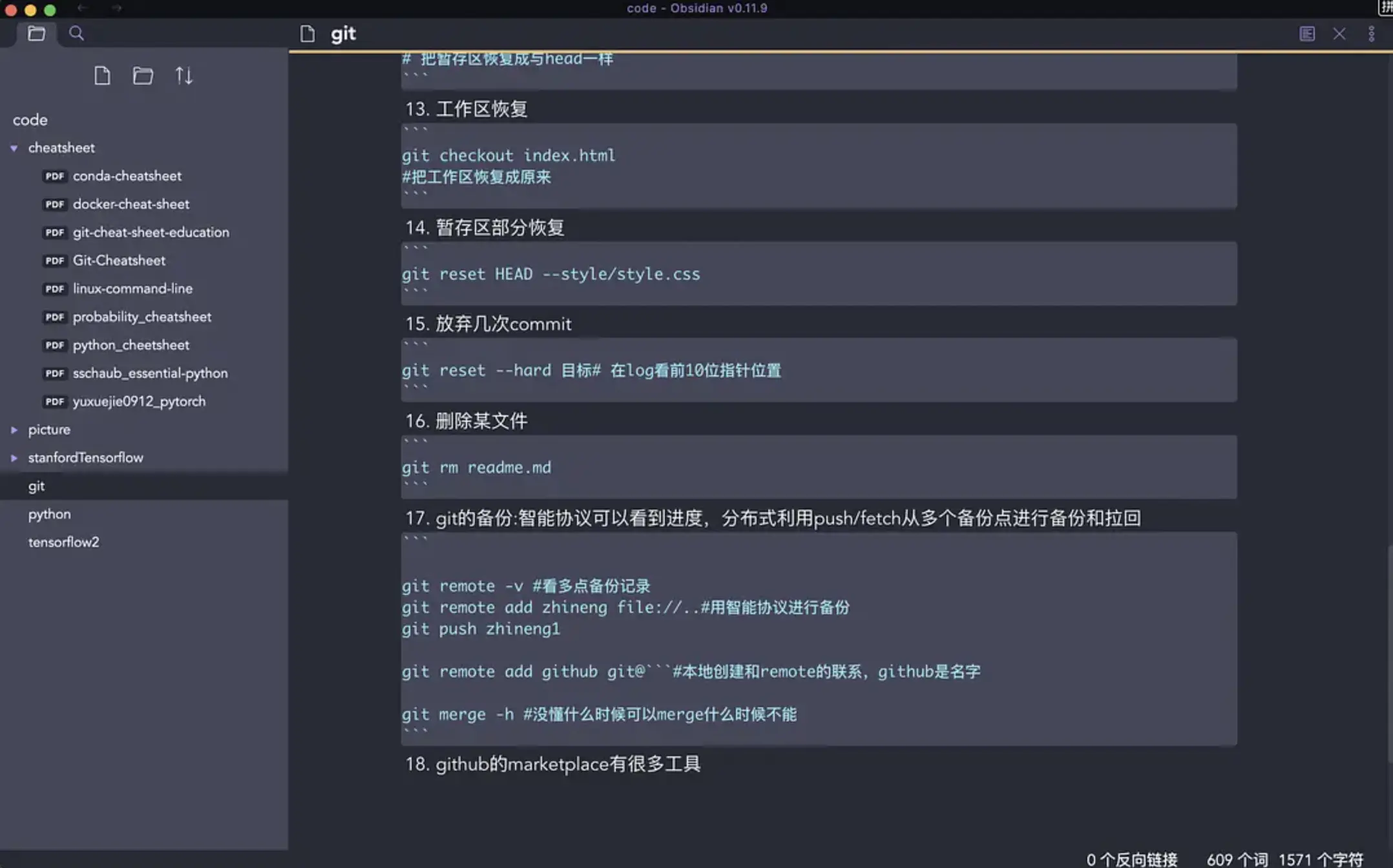Open the file explorer tab icon
The width and height of the screenshot is (1393, 868).
36,34
